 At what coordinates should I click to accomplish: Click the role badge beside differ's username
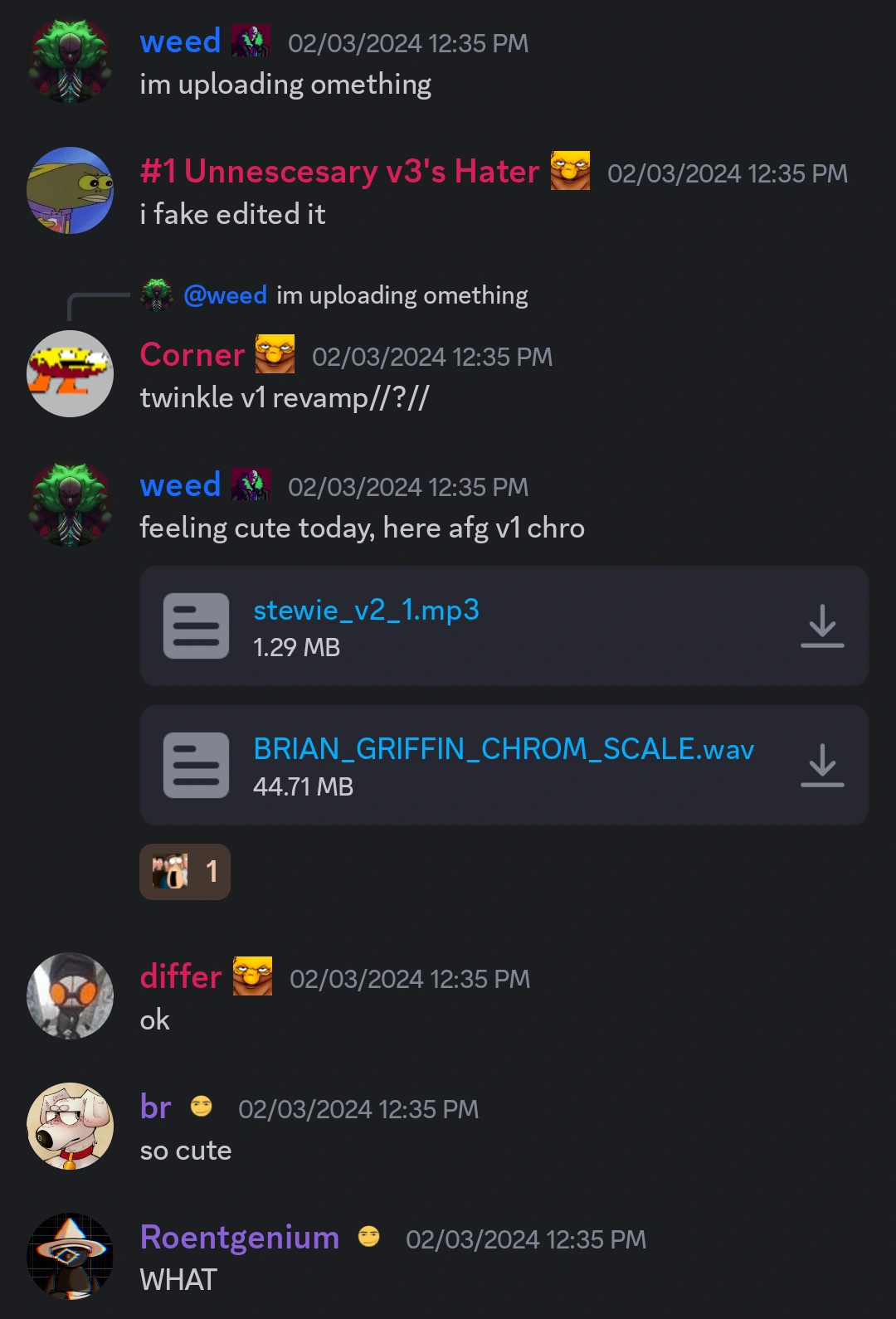coord(252,976)
